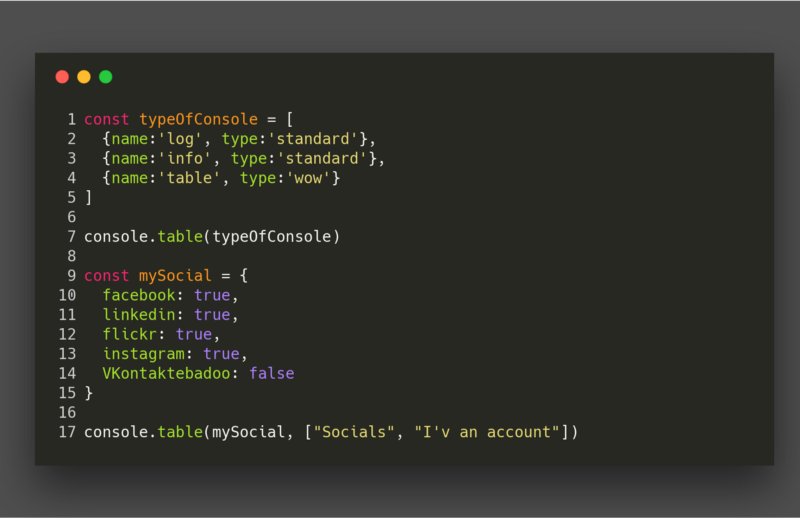Click the flickr property key
Image resolution: width=800 pixels, height=518 pixels.
(130, 334)
